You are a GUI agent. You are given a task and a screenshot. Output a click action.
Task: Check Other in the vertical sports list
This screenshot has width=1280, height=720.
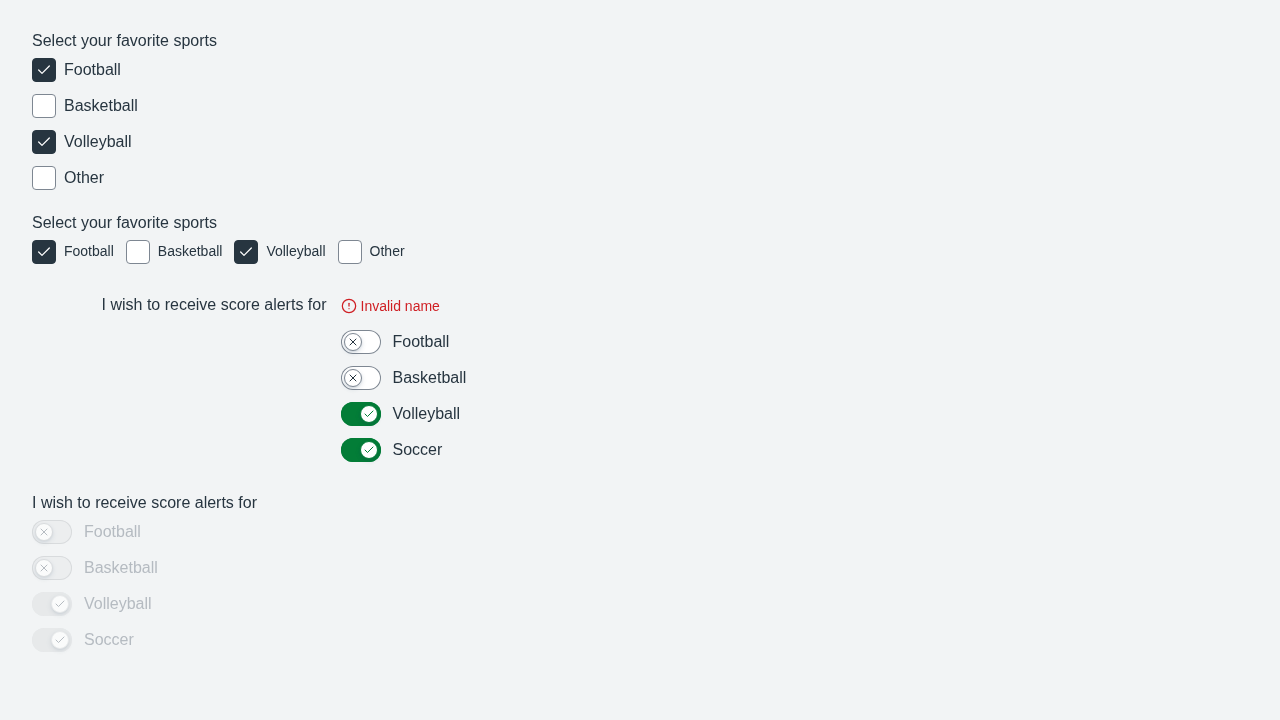44,178
